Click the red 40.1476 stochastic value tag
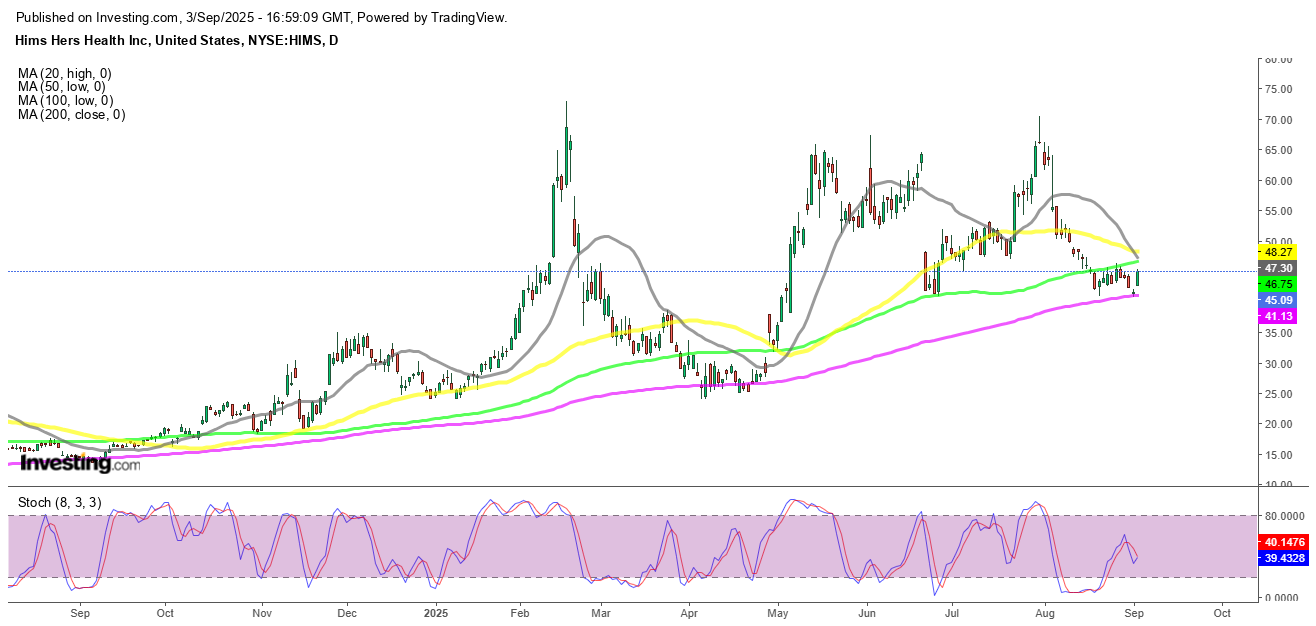Viewport: 1316px width, 626px height. point(1284,544)
